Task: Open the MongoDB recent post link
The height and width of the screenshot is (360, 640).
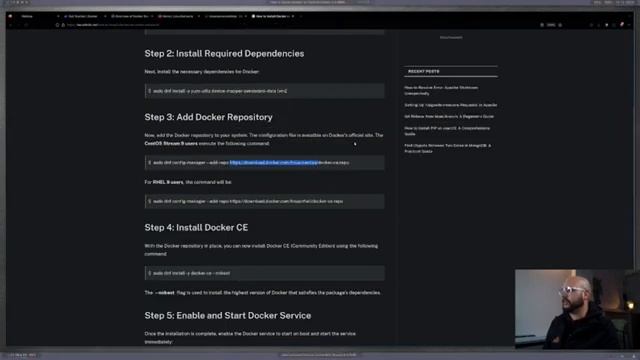Action: tap(447, 148)
